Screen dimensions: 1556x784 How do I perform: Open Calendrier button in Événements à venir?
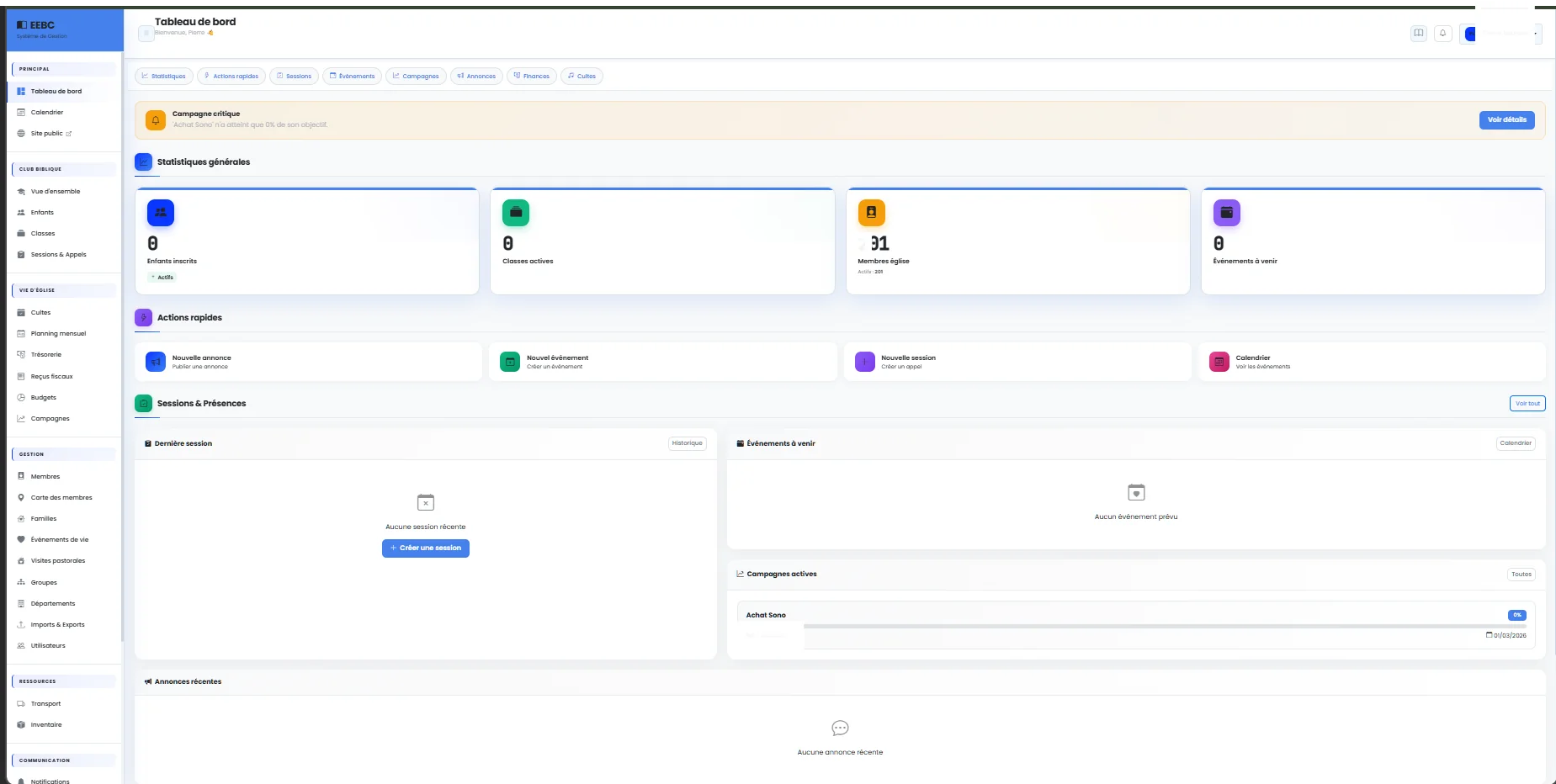(1516, 443)
